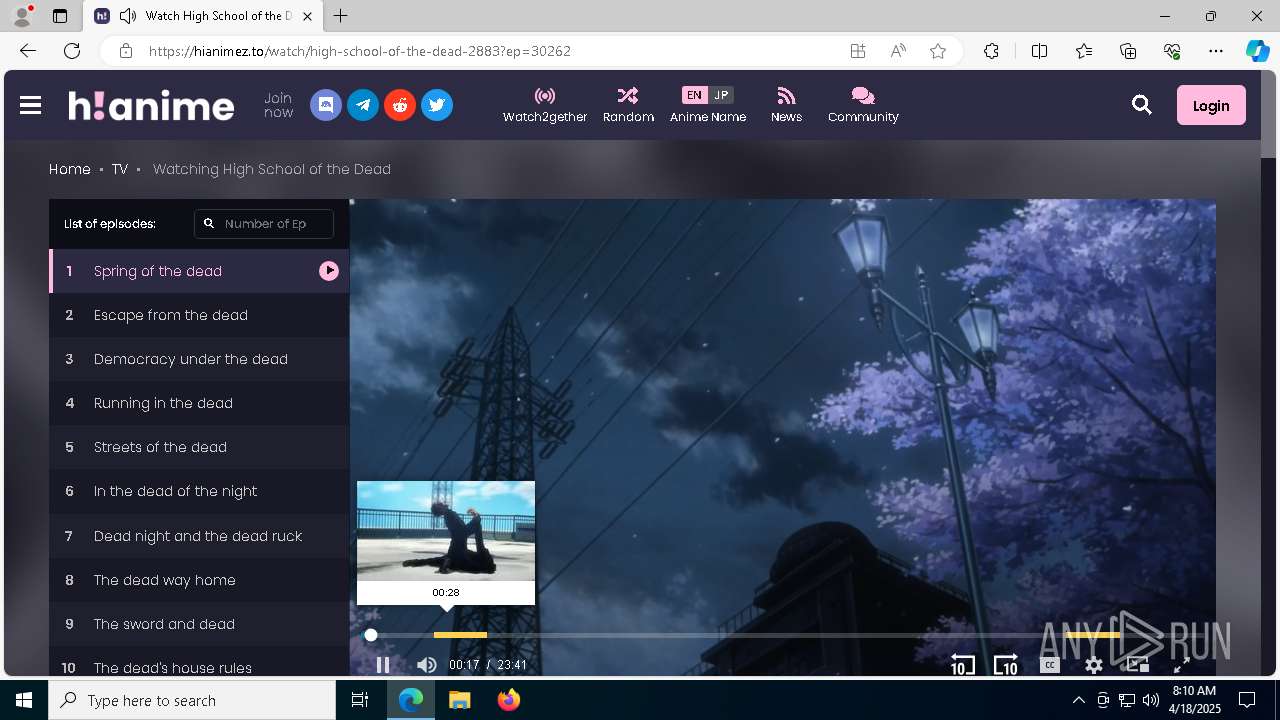This screenshot has width=1280, height=720.
Task: Select episode 7 Dead night and the dead ruck
Action: pyautogui.click(x=199, y=536)
